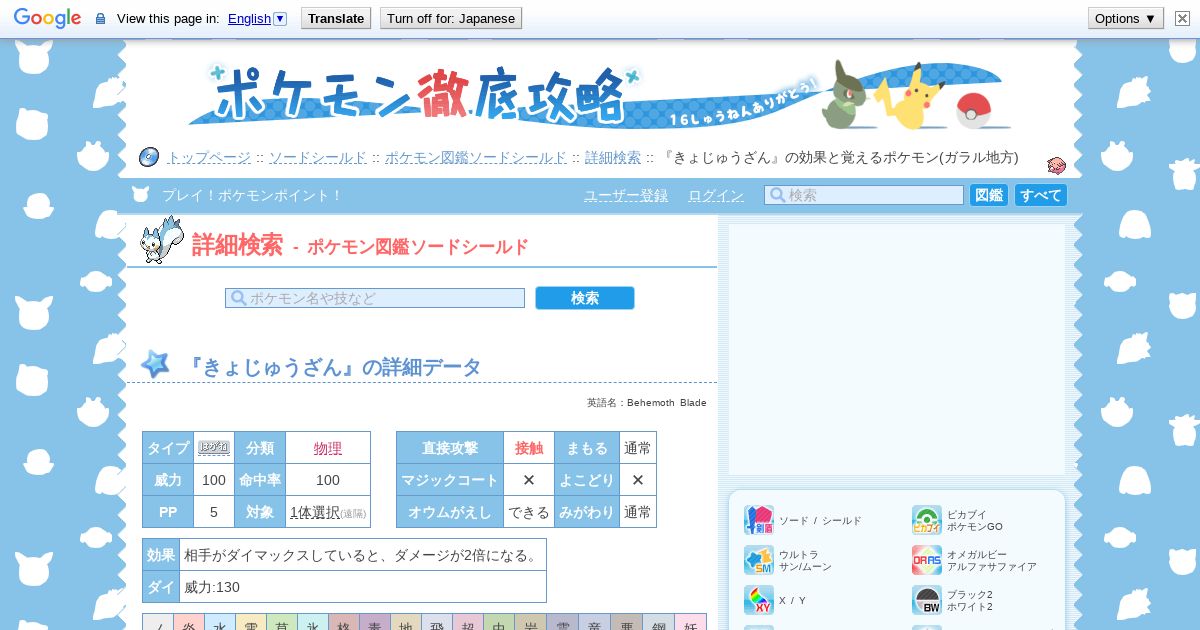Click the secure padlock icon
Screen dimensions: 1200x630
click(100, 19)
